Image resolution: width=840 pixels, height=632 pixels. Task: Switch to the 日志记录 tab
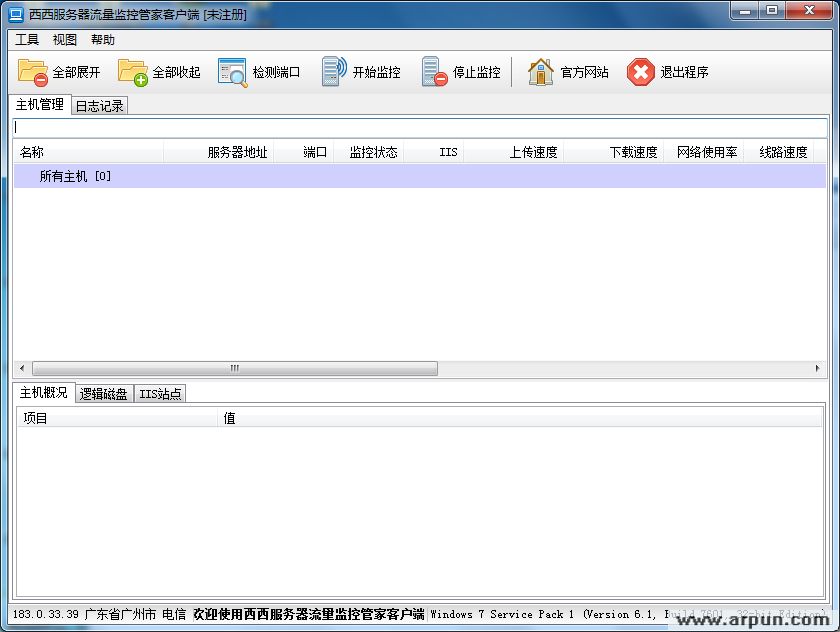(x=97, y=105)
